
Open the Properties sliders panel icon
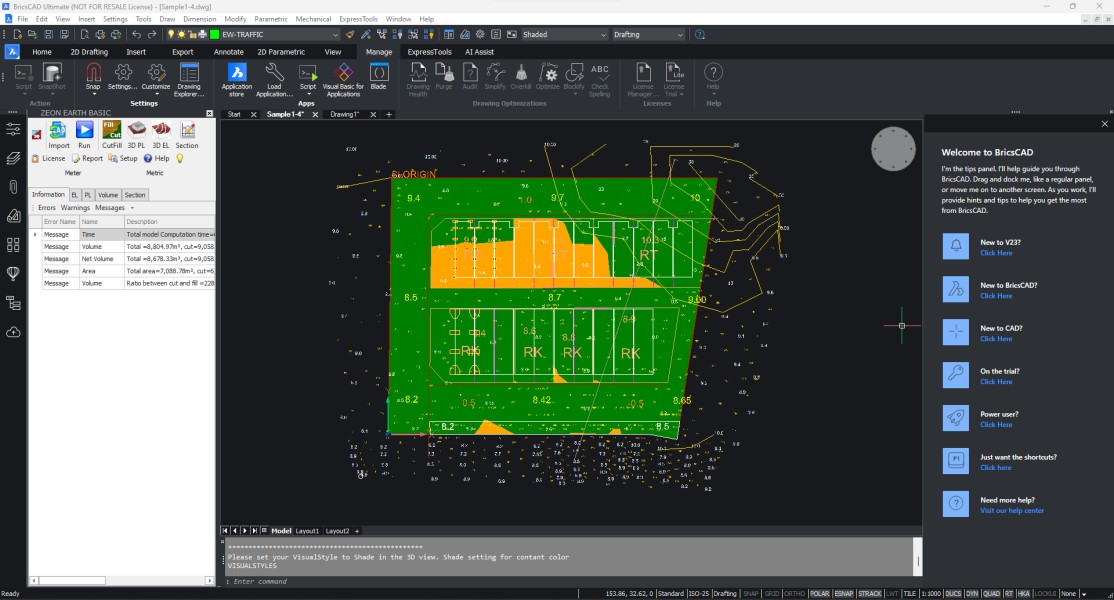13,129
